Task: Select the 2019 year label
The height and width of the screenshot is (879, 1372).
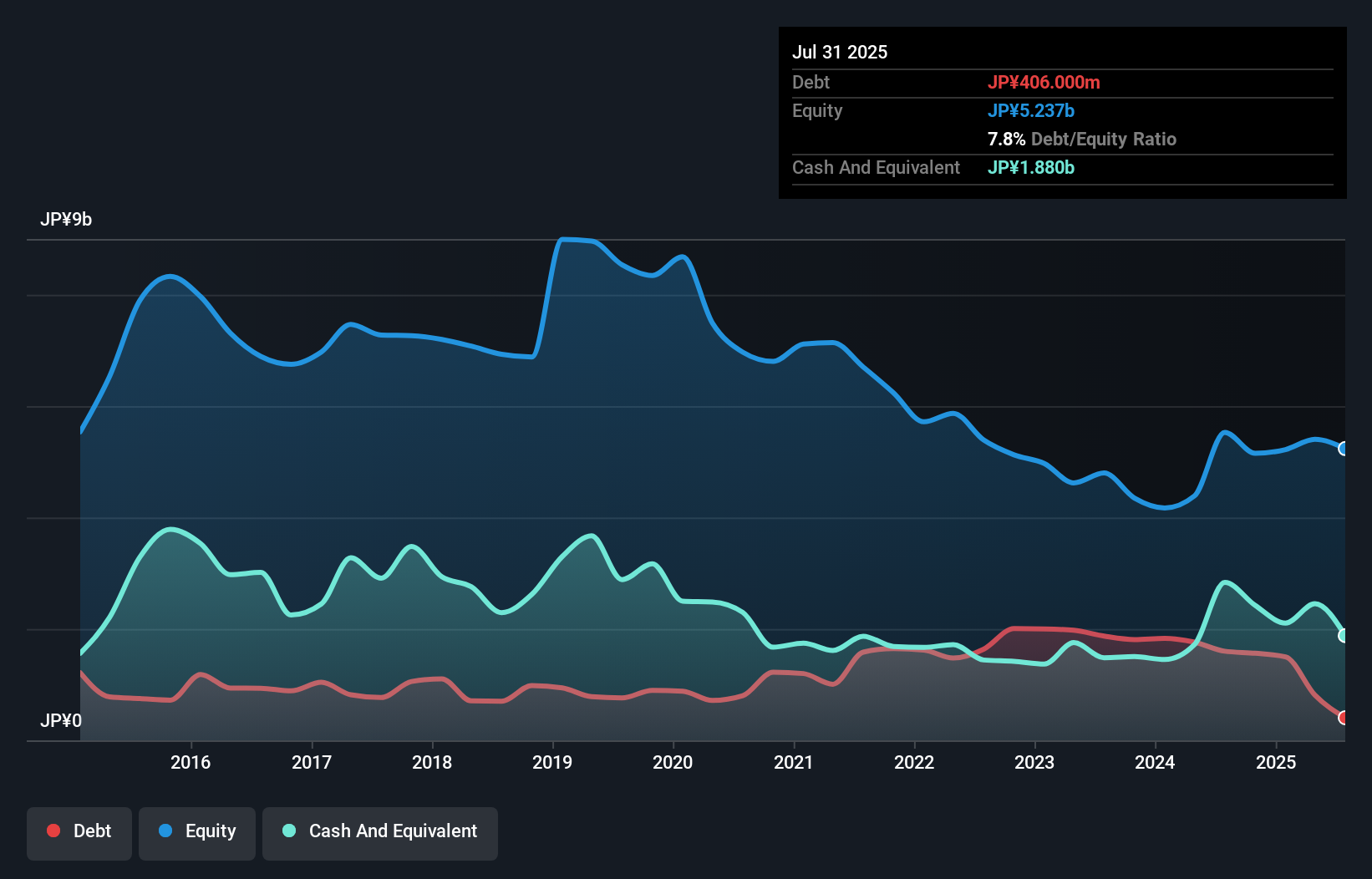Action: click(552, 762)
